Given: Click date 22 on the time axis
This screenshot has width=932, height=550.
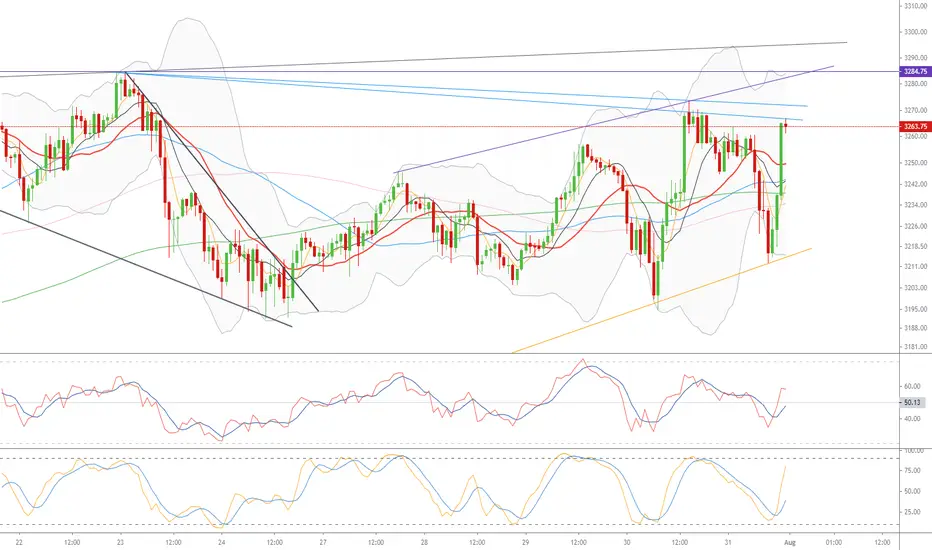Looking at the screenshot, I should [20, 542].
